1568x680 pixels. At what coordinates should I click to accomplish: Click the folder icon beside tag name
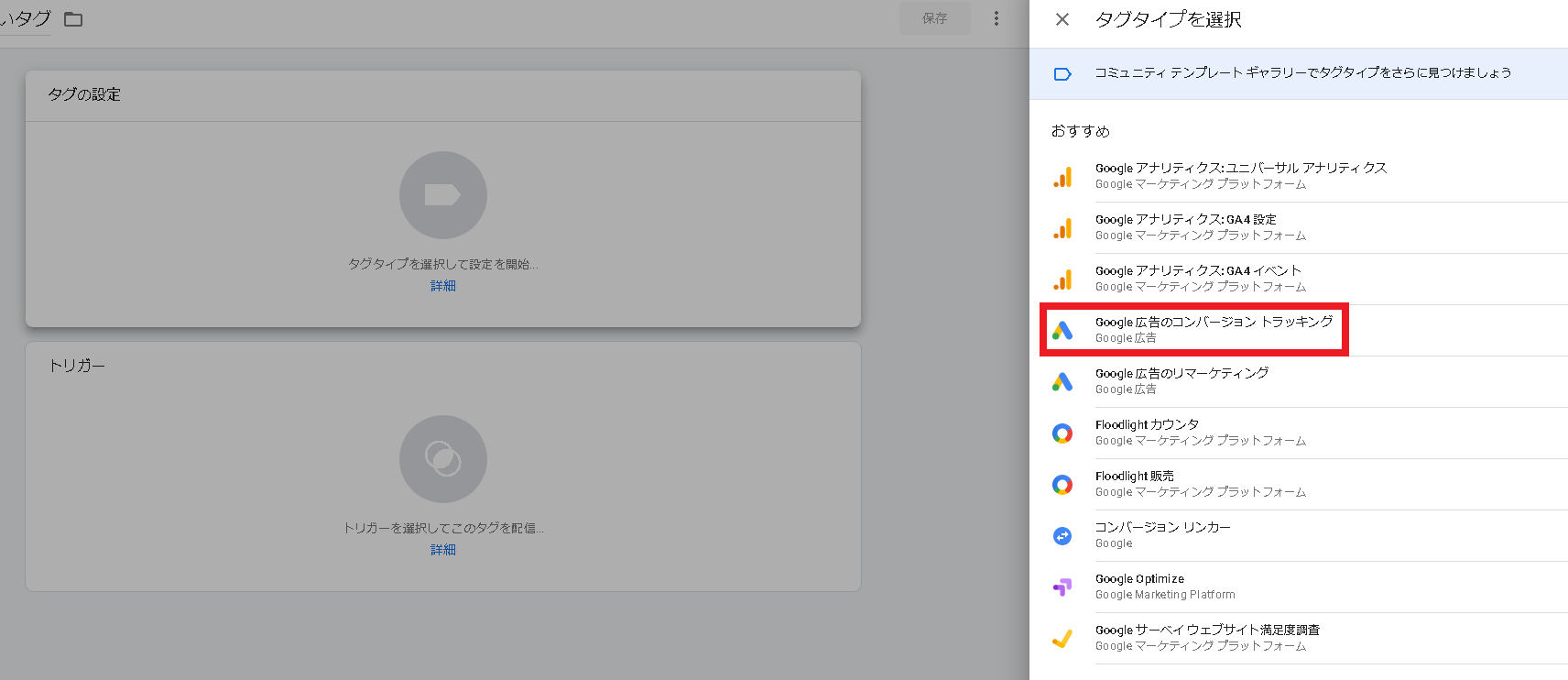pos(73,19)
